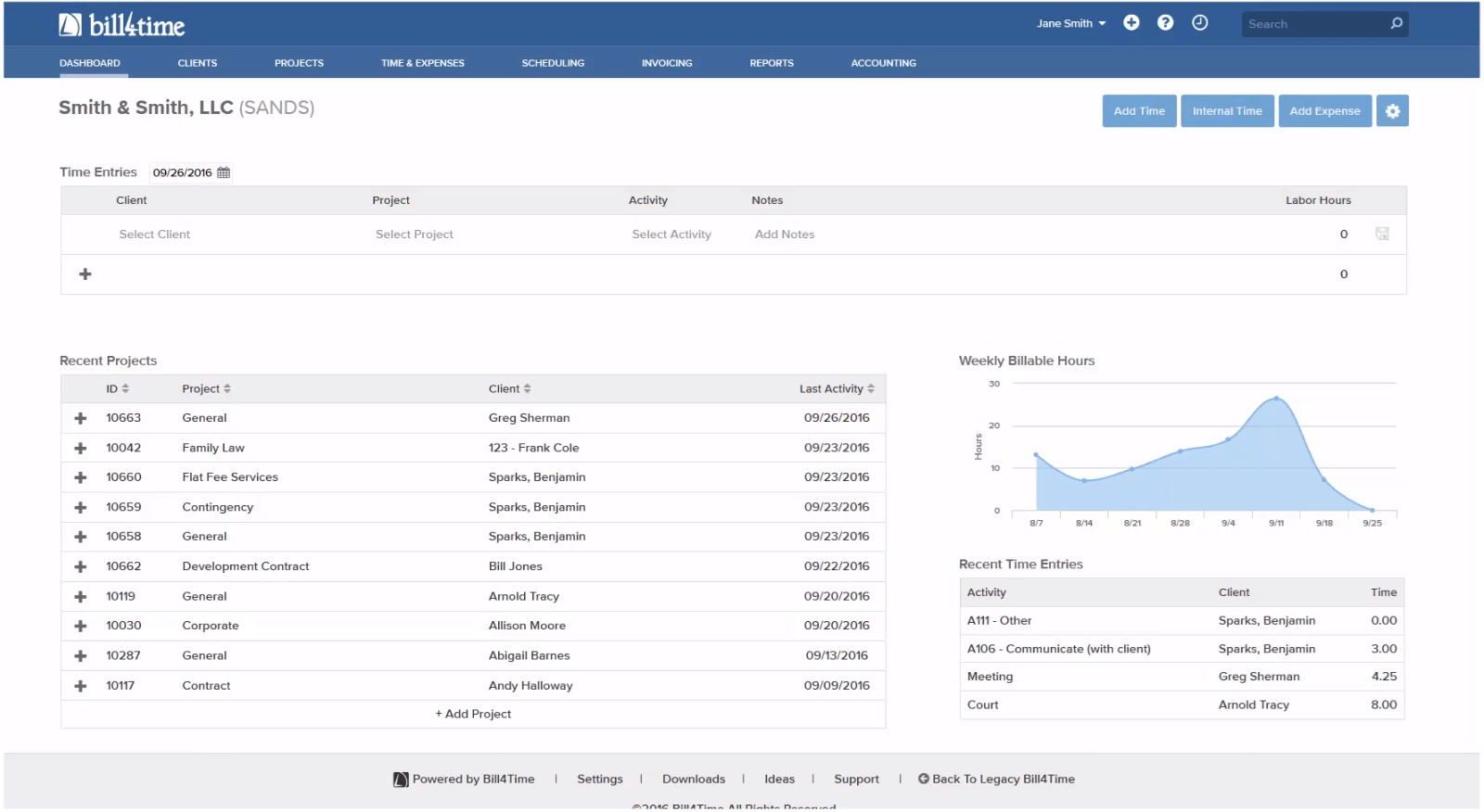Open the Select Client dropdown
The height and width of the screenshot is (812, 1484).
(155, 235)
